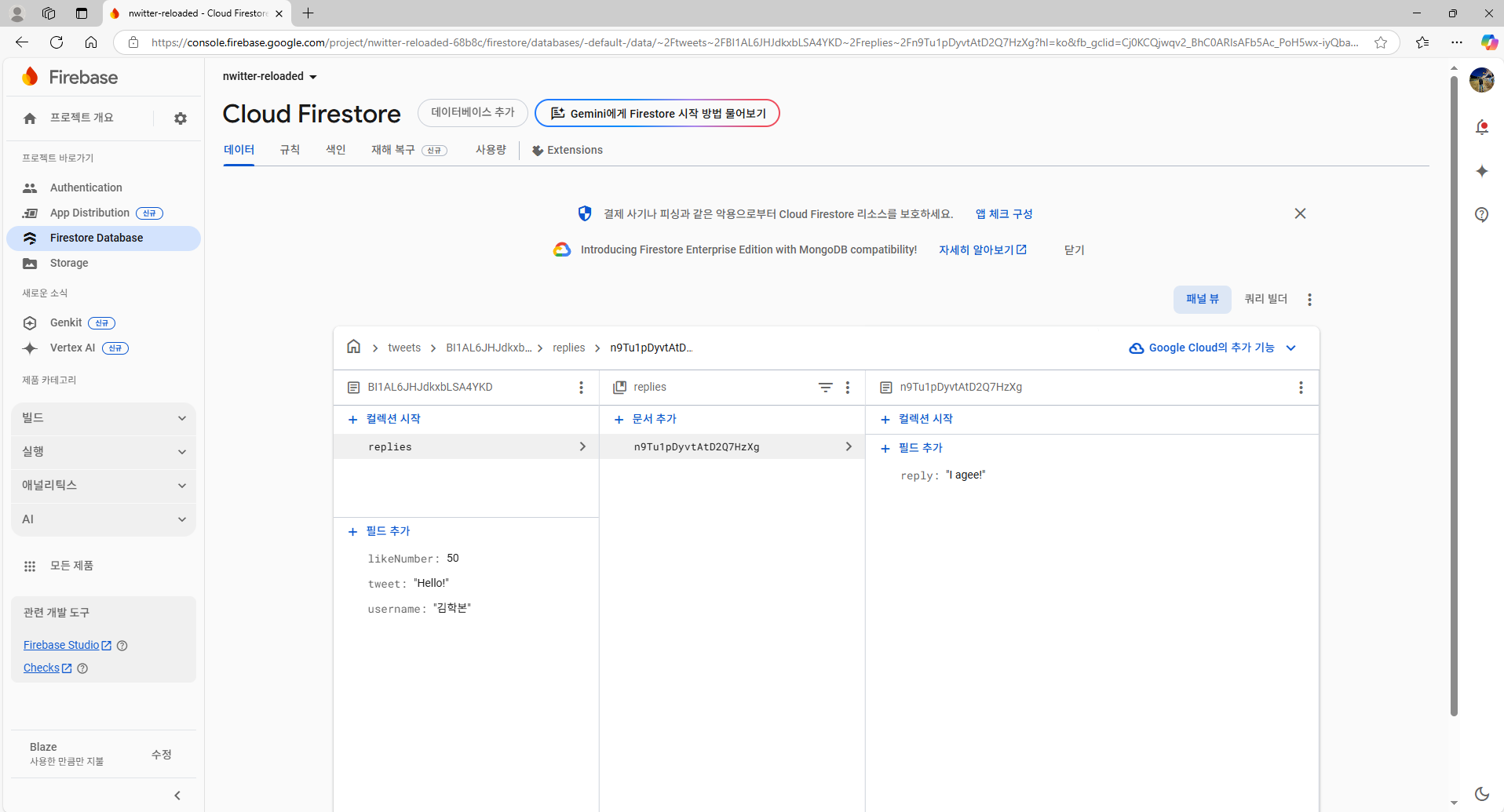Add document with 문서 추가
The width and height of the screenshot is (1504, 812).
(645, 419)
